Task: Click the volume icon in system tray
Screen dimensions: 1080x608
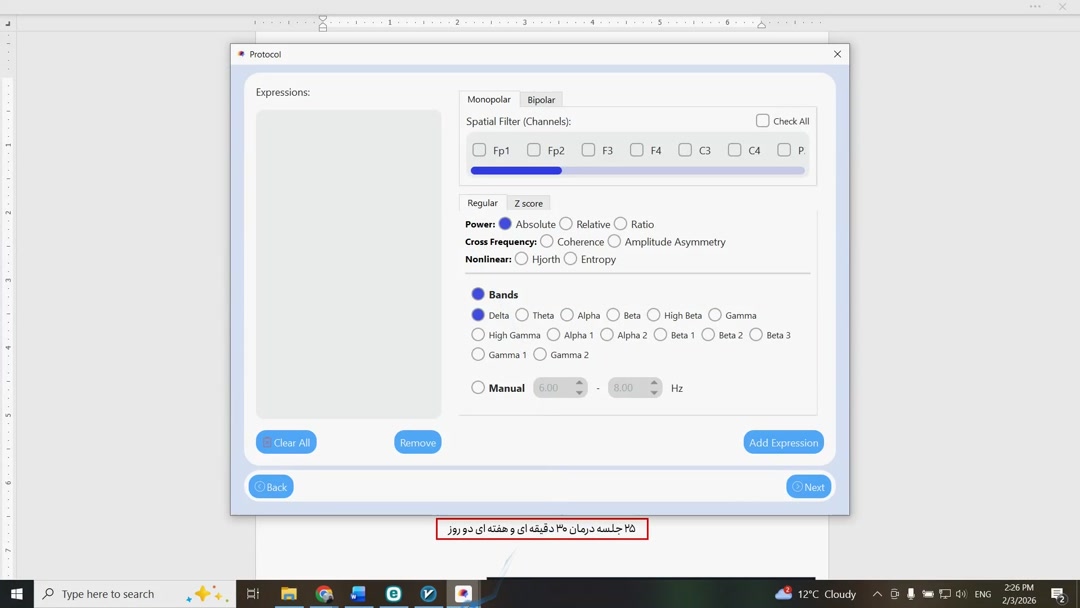Action: 962,594
